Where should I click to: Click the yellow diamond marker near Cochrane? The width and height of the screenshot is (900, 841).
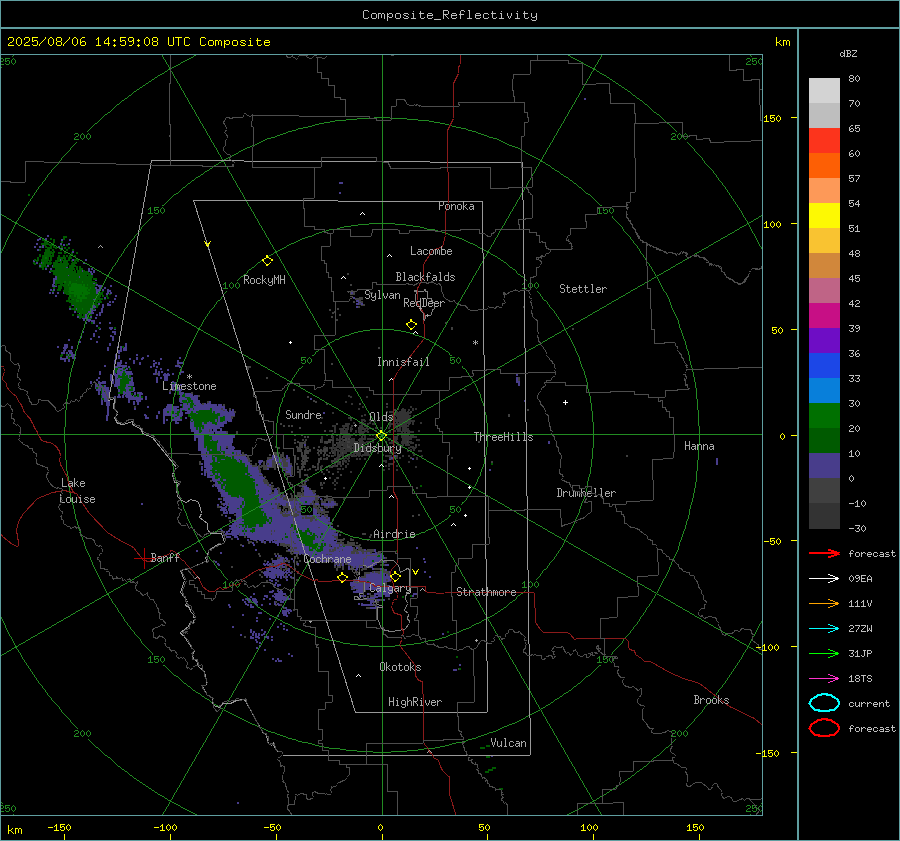tap(342, 578)
